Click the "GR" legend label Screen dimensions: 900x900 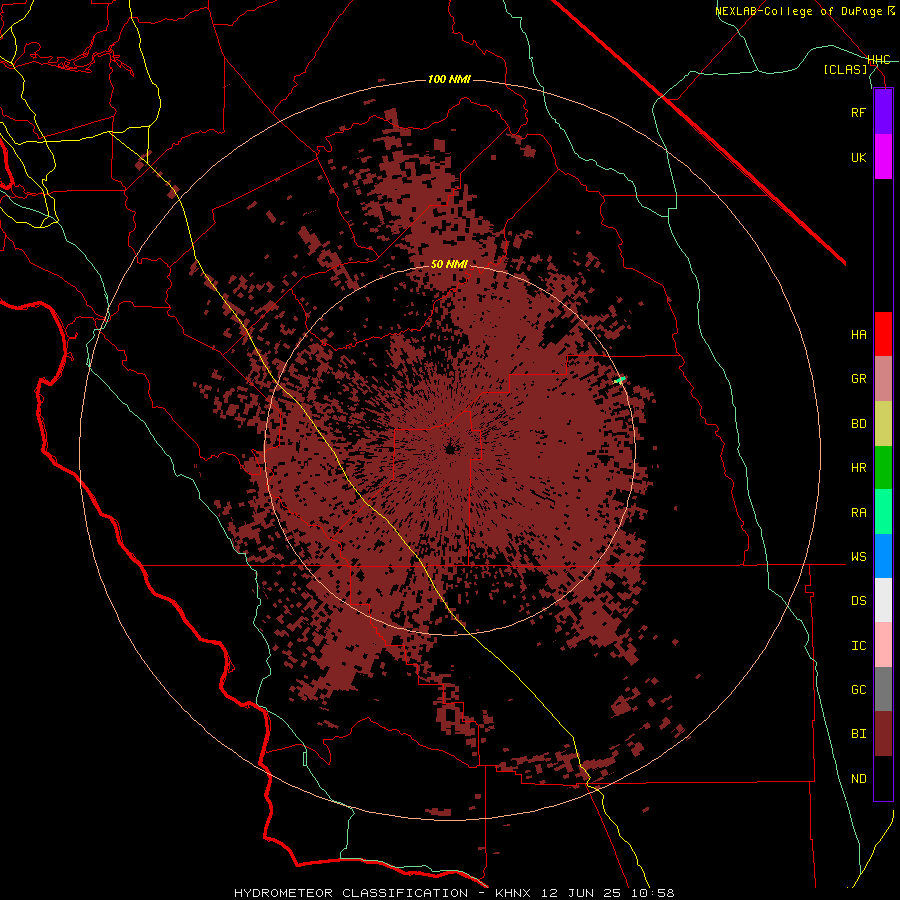pyautogui.click(x=858, y=379)
